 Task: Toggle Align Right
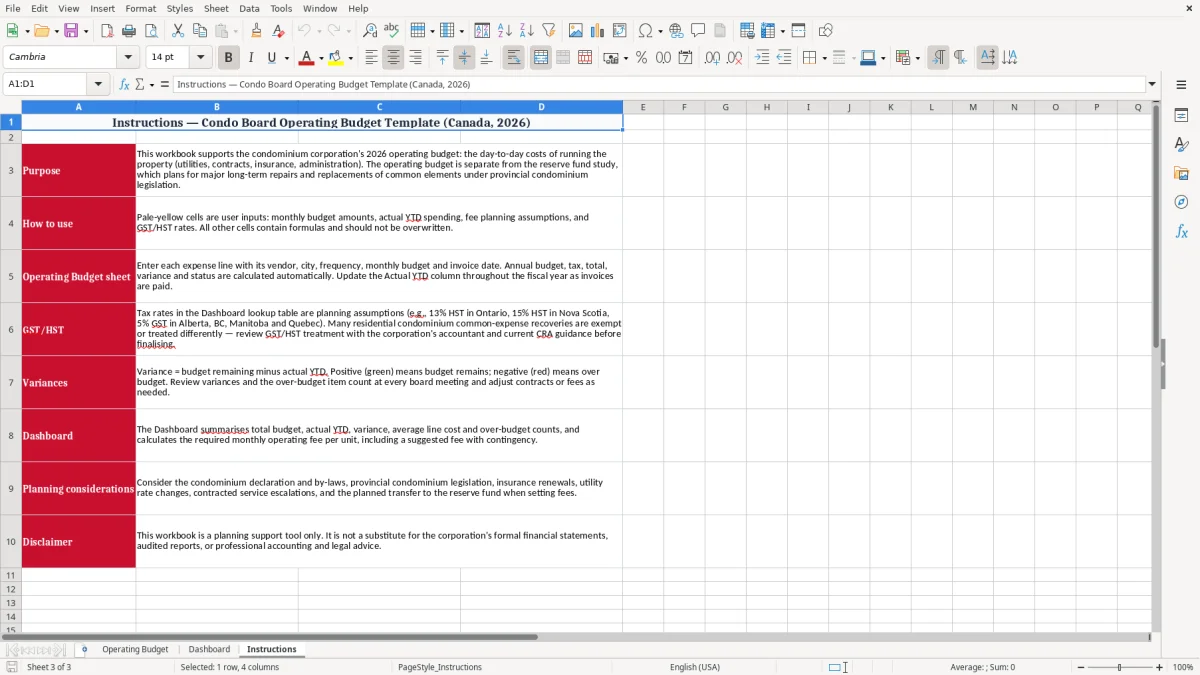[x=415, y=58]
